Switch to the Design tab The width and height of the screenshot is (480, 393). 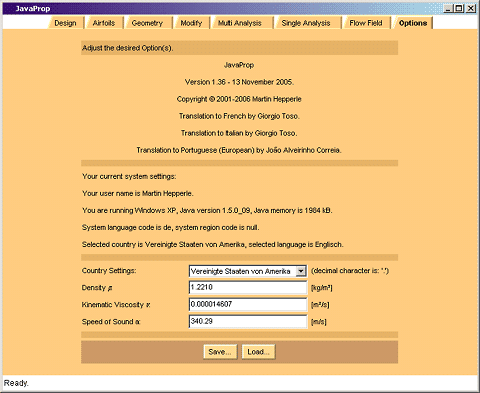coord(65,23)
